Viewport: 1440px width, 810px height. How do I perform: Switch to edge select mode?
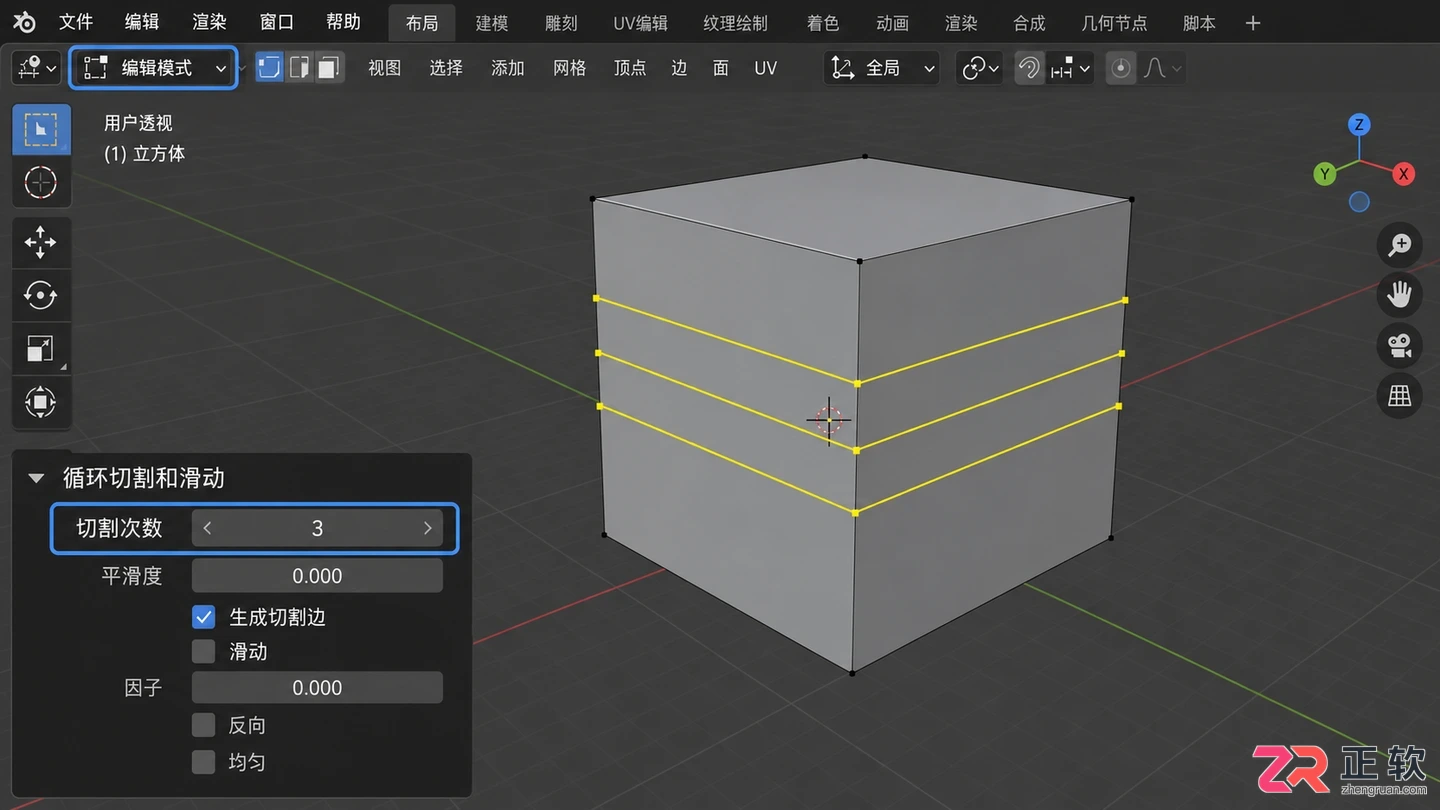299,68
